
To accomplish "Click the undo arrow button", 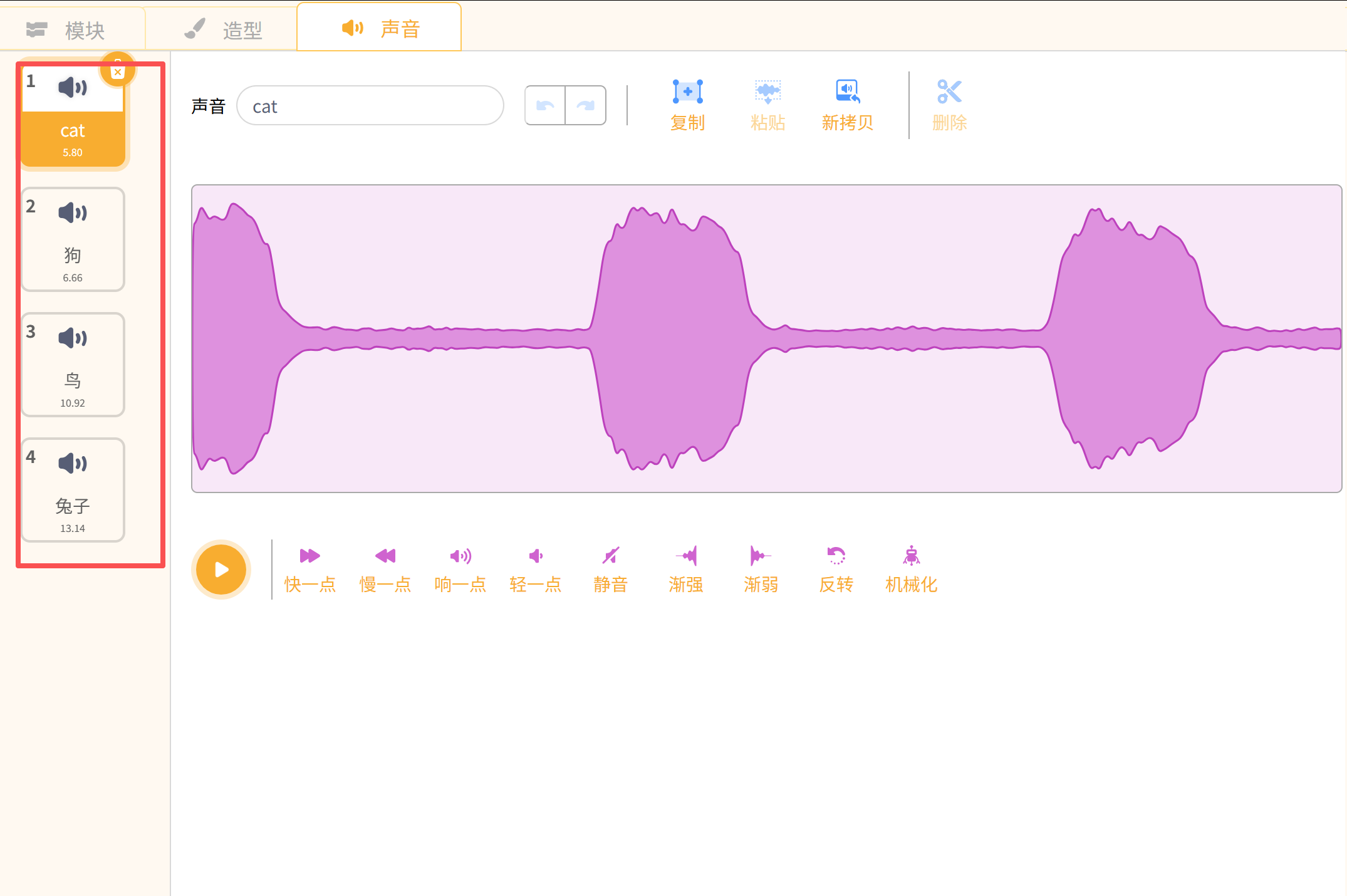I will (545, 105).
